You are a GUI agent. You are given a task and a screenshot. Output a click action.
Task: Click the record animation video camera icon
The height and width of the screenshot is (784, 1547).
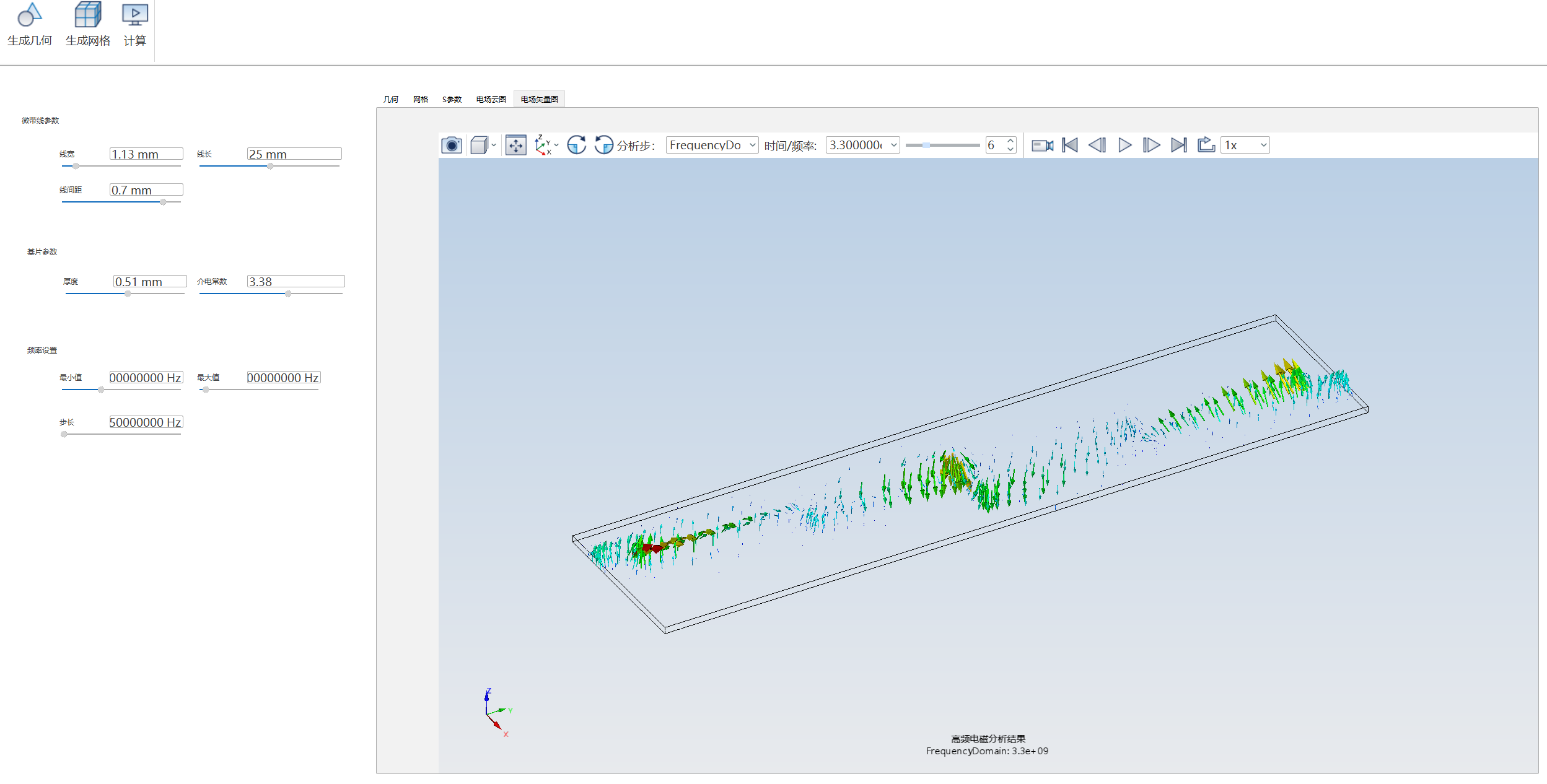[1042, 146]
